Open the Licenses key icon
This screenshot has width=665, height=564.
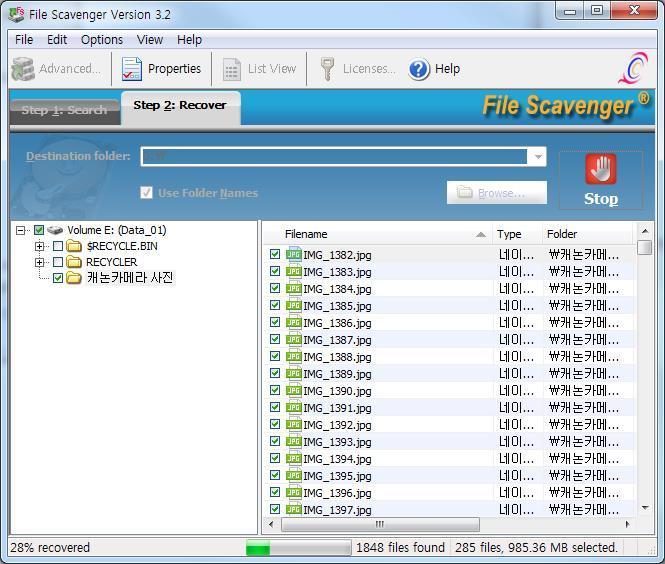pos(327,69)
